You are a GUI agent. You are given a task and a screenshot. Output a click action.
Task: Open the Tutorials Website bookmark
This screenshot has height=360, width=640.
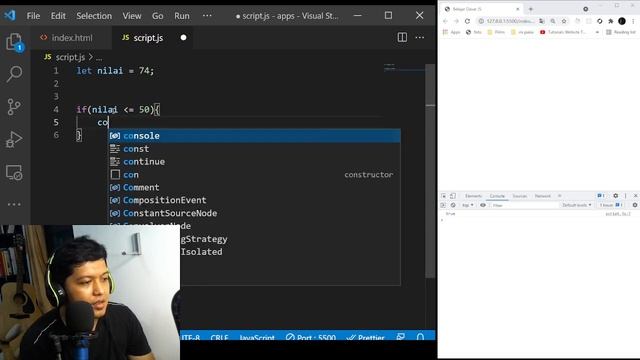(563, 32)
